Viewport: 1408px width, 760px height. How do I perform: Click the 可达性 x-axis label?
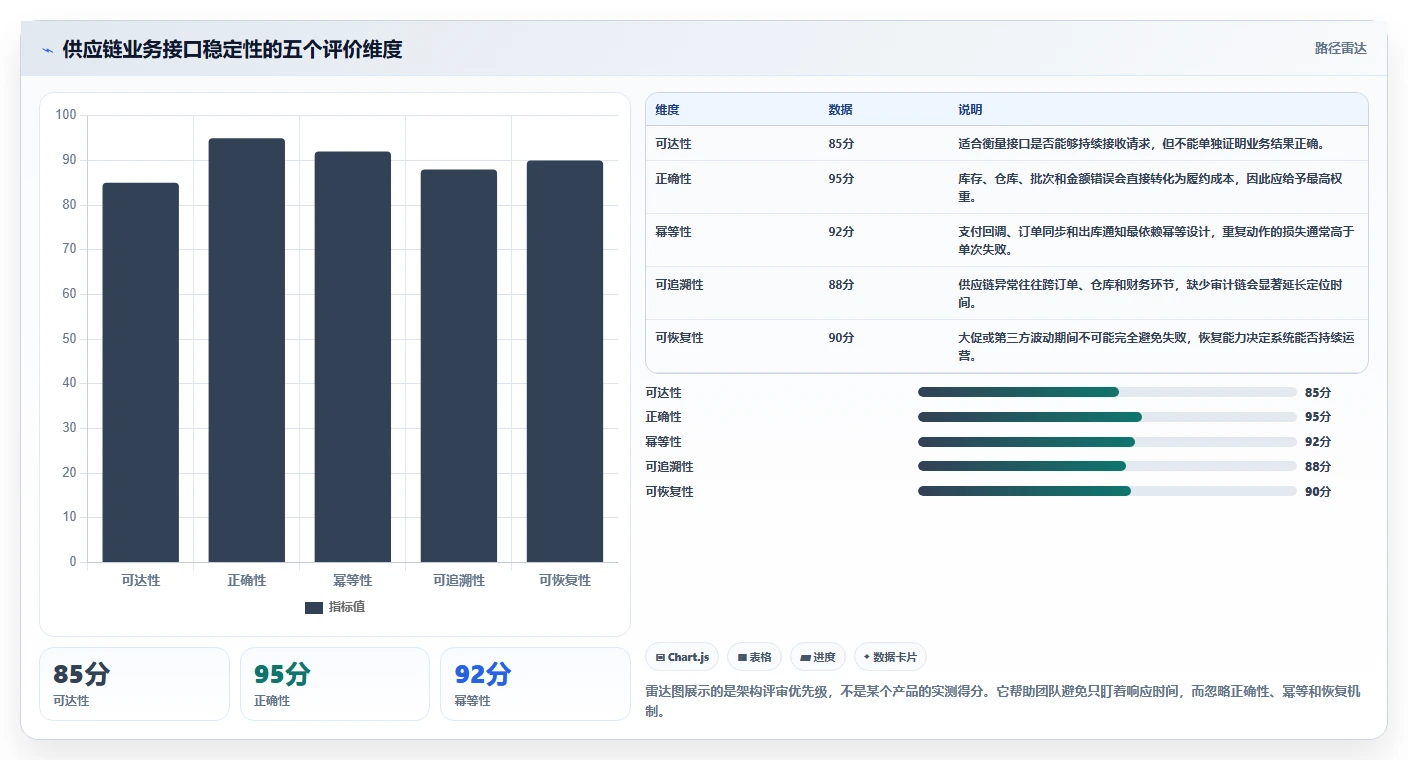[x=141, y=580]
